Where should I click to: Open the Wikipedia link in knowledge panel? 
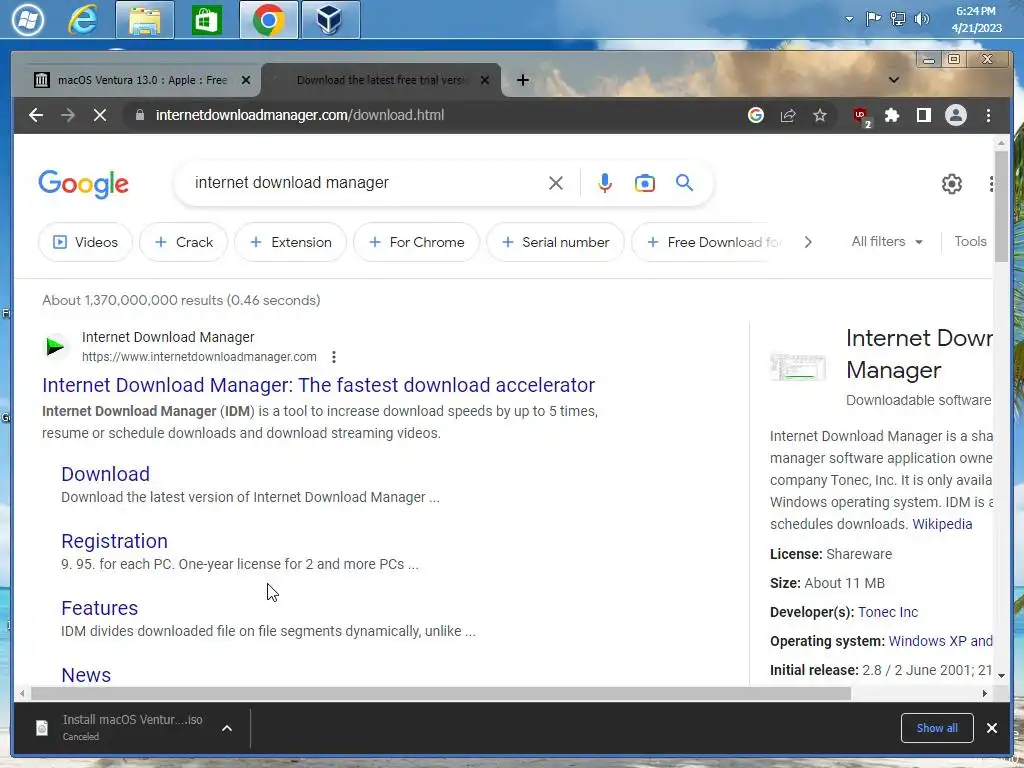coord(942,524)
